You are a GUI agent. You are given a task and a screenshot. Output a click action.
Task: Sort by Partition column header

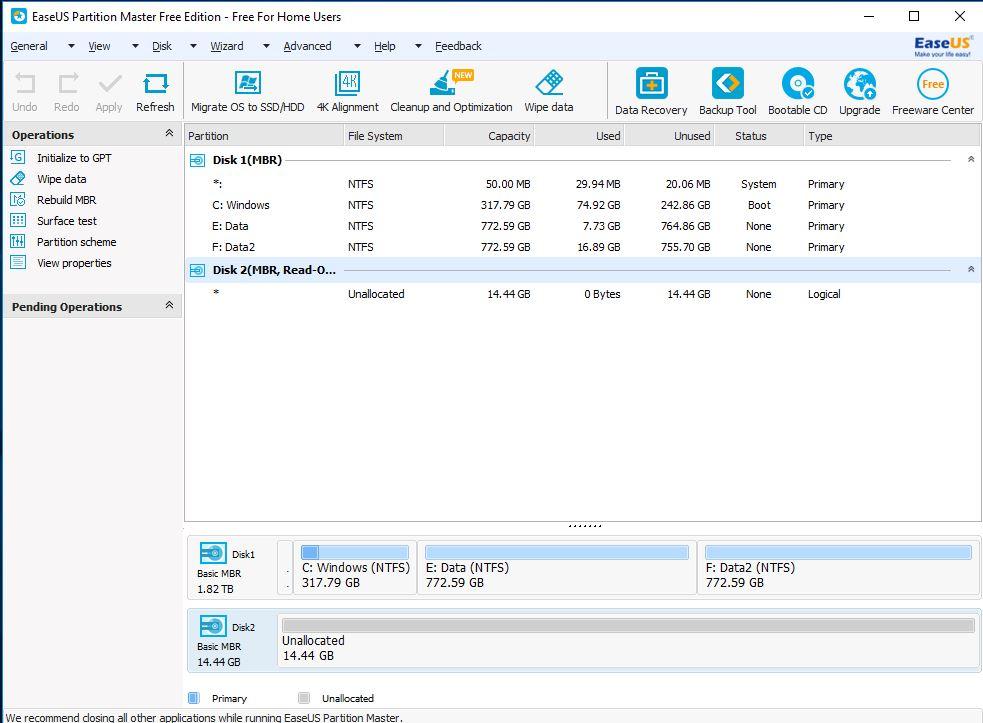tap(264, 136)
